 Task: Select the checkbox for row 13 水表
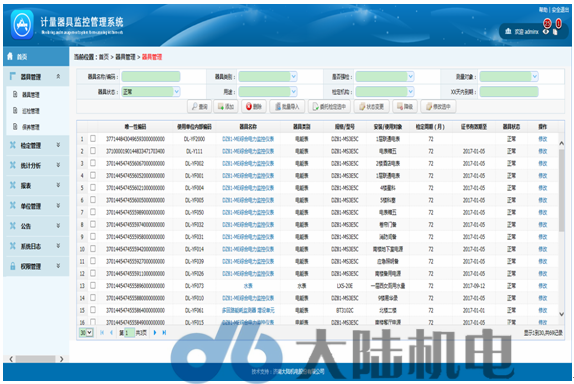(x=93, y=285)
